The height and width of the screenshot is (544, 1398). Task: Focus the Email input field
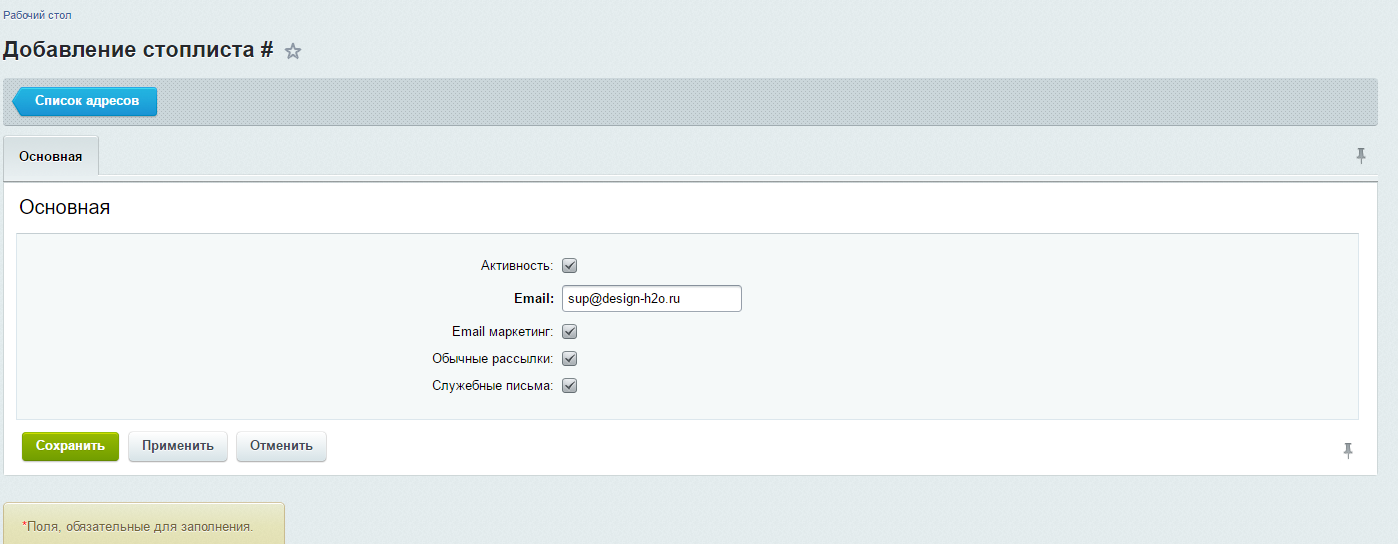pos(651,298)
